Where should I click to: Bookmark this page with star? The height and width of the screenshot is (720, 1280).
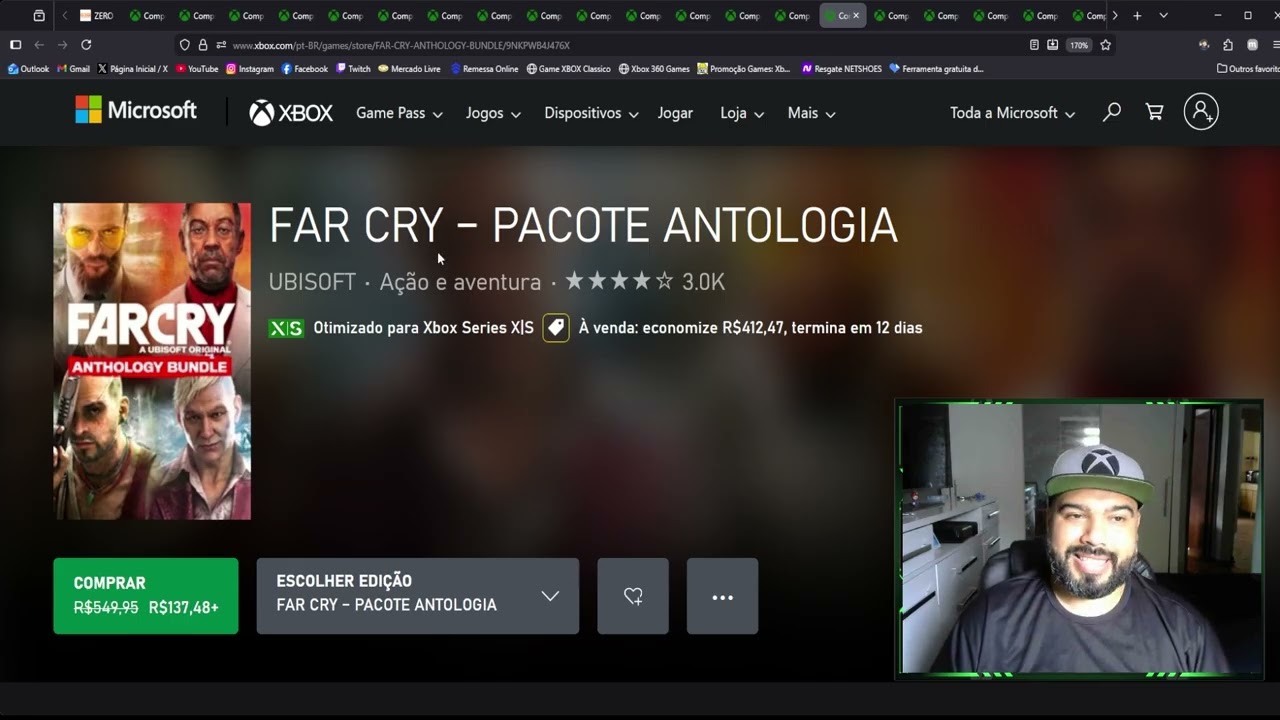(1105, 45)
